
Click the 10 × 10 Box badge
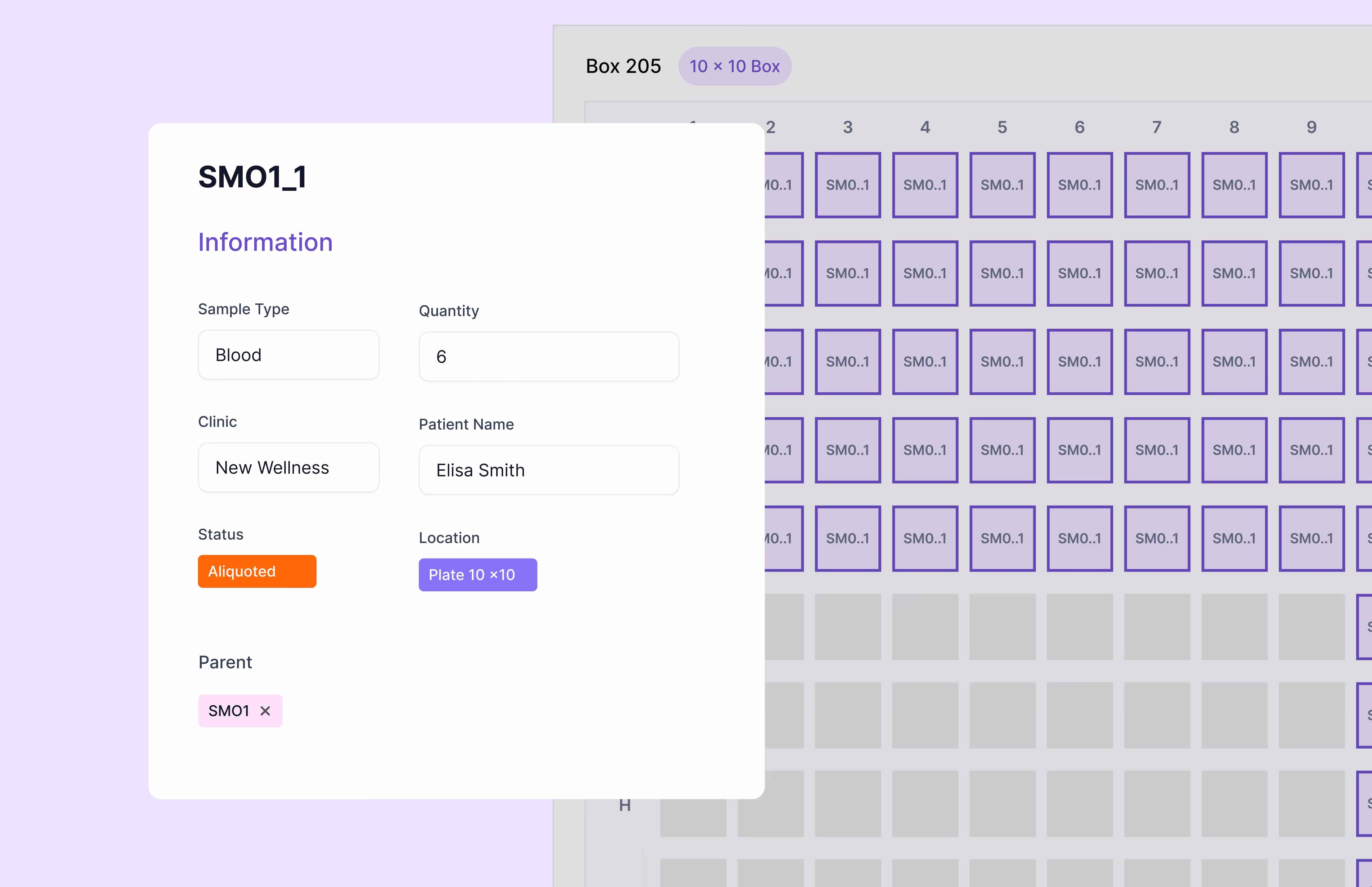734,66
